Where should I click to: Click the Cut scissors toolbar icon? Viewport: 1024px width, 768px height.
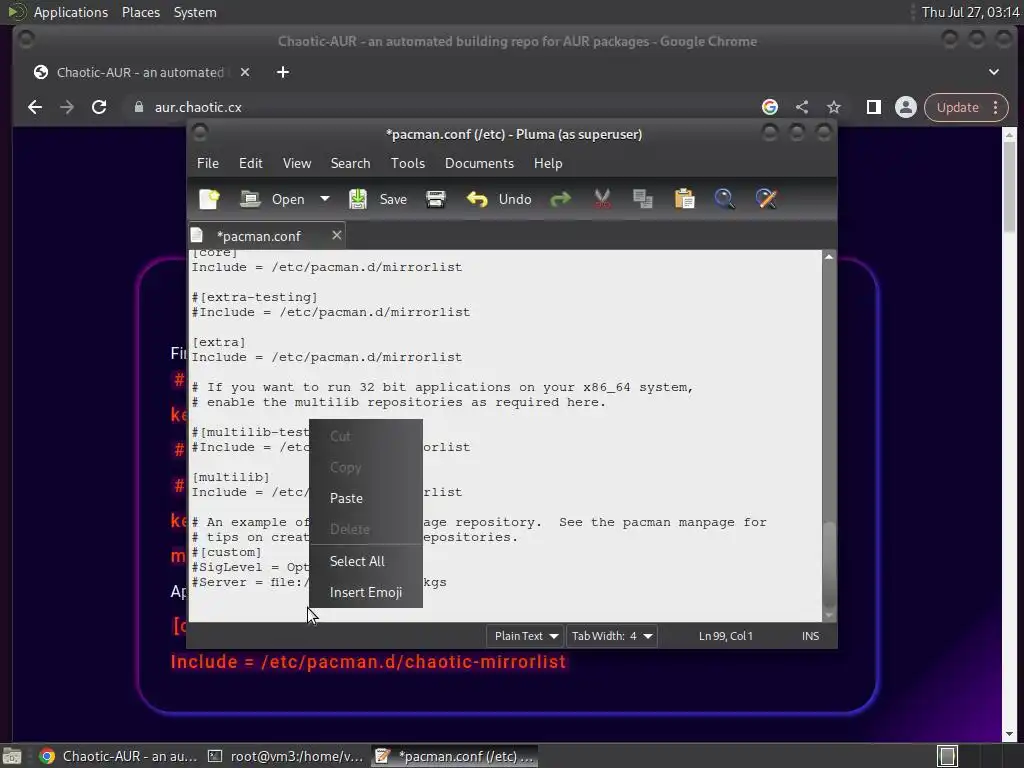(602, 199)
